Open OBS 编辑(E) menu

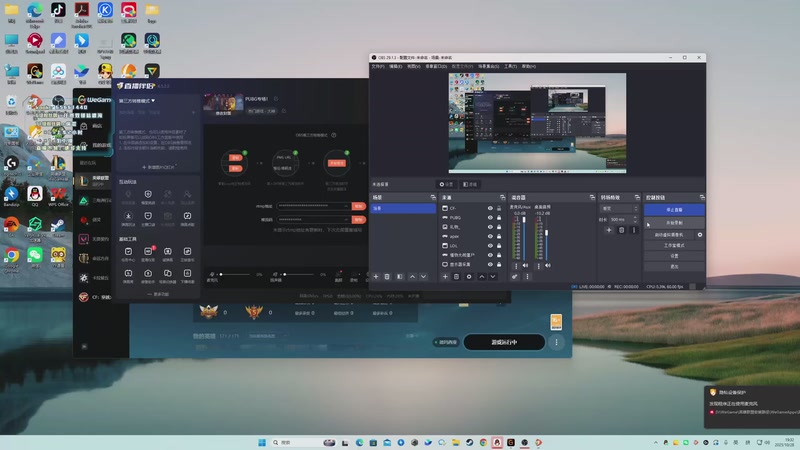coord(396,66)
